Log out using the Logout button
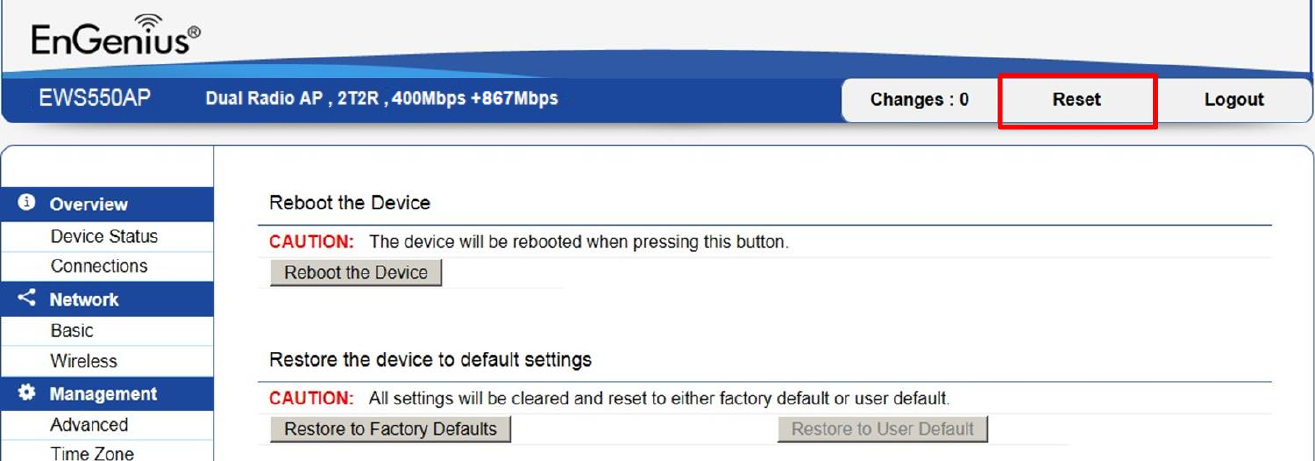The height and width of the screenshot is (461, 1315). click(x=1234, y=100)
